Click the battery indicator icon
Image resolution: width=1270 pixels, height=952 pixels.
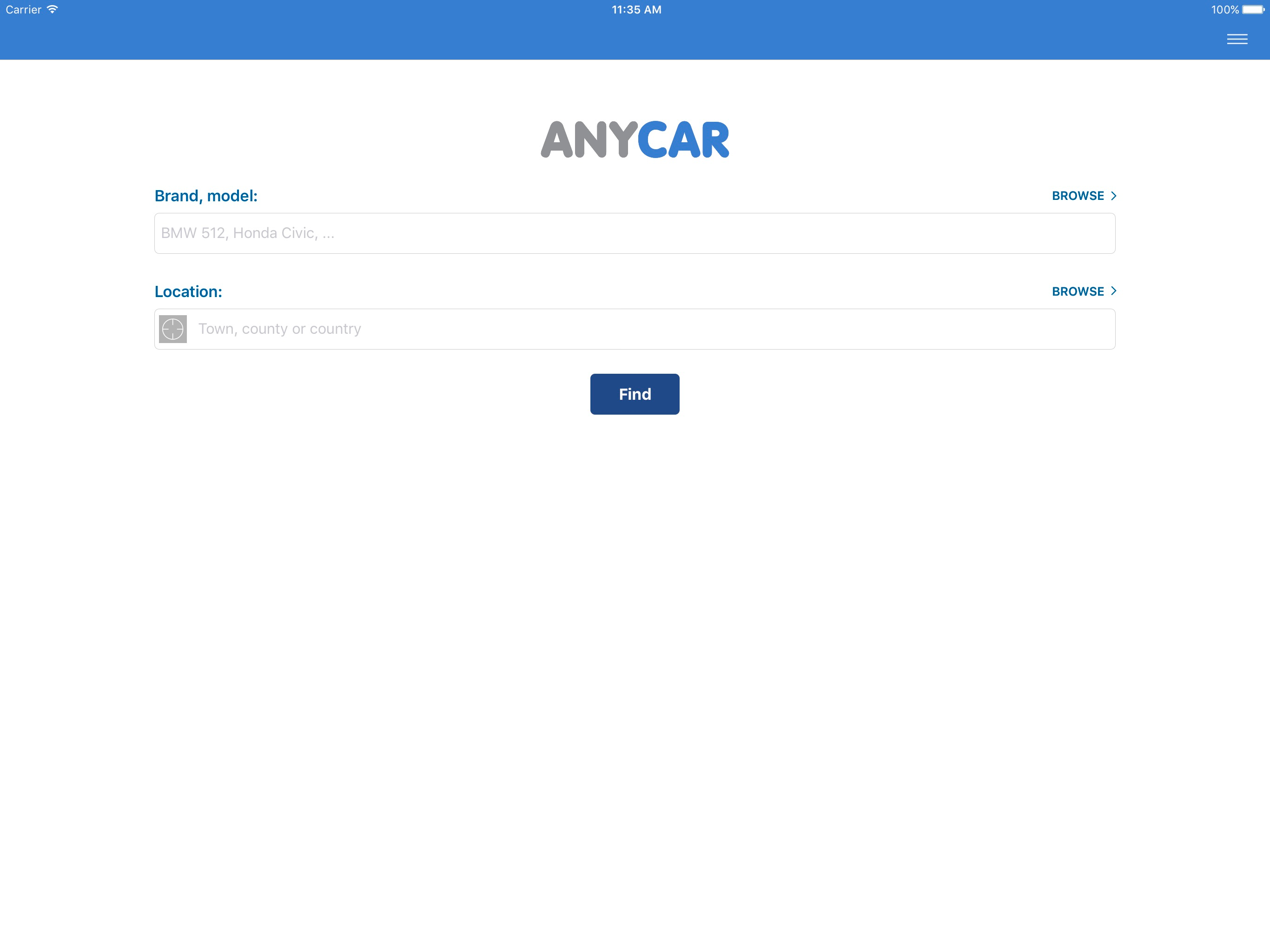(1253, 9)
